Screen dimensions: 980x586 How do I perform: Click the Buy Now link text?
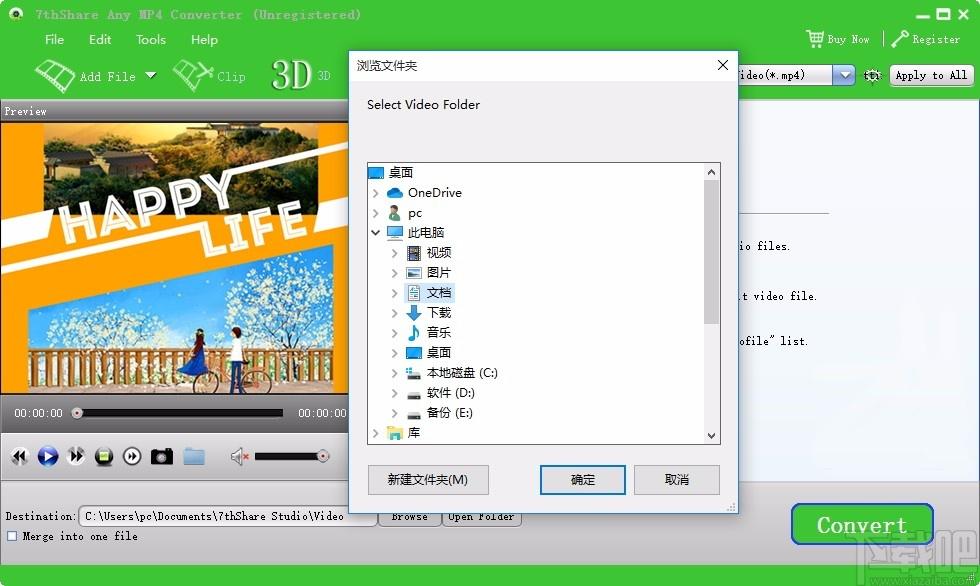(848, 39)
